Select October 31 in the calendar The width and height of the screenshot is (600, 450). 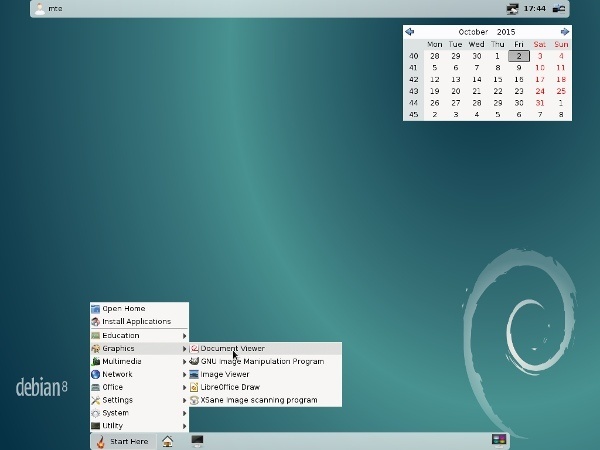point(540,103)
